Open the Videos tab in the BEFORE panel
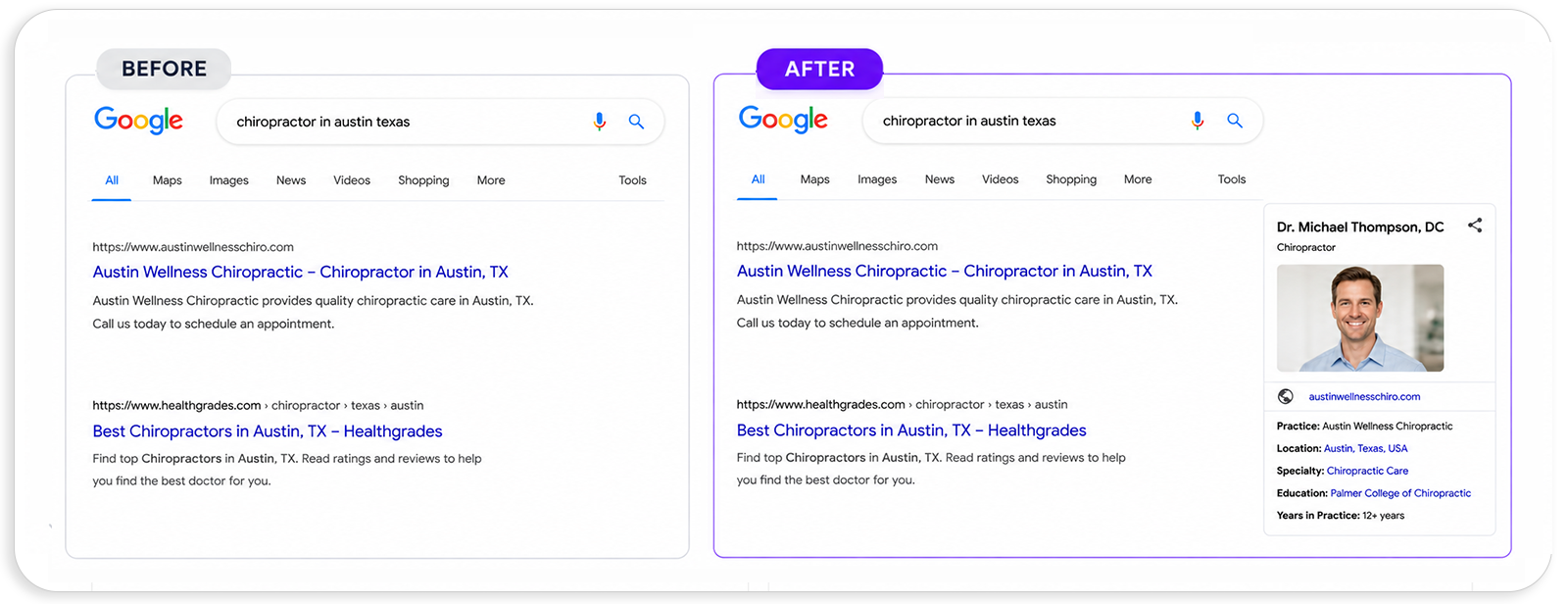This screenshot has width=1568, height=604. (x=352, y=180)
